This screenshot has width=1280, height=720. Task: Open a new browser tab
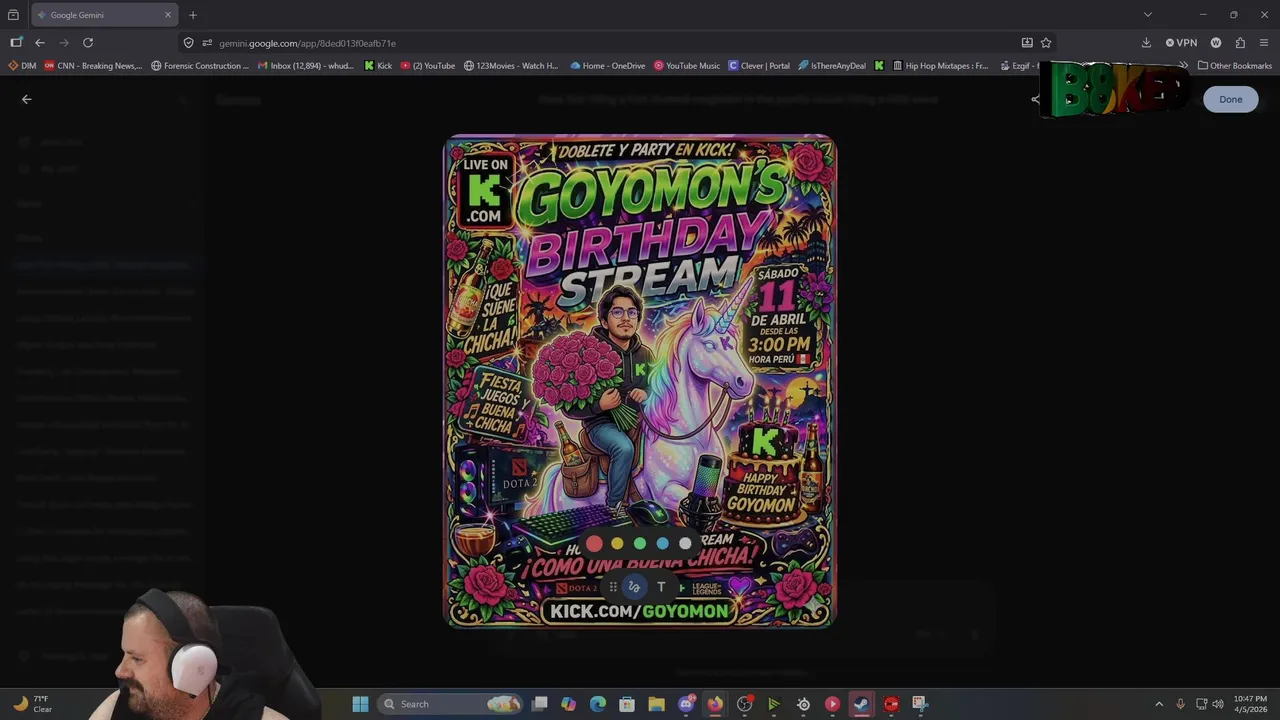click(193, 15)
